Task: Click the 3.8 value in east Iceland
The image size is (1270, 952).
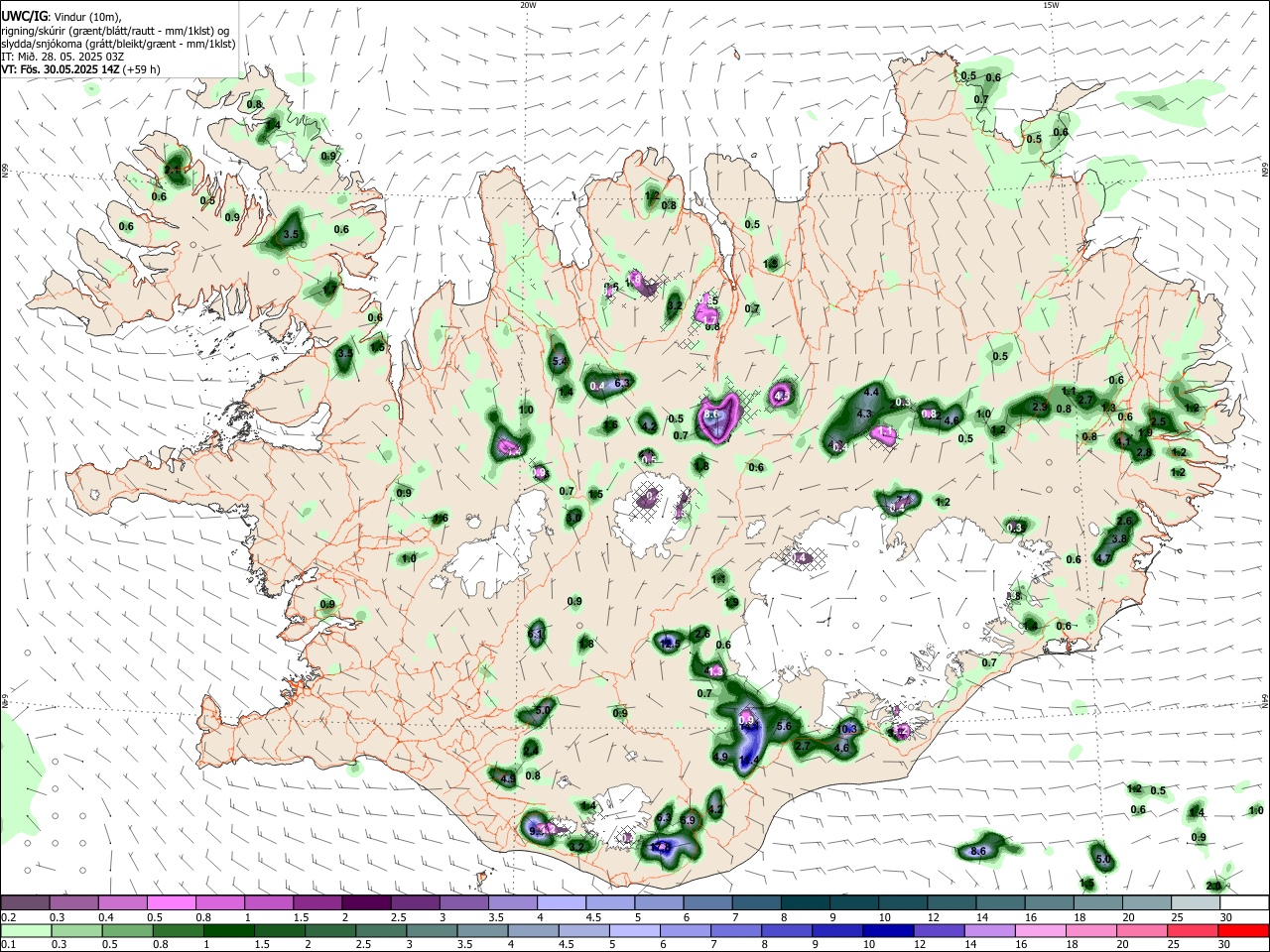Action: point(1119,537)
